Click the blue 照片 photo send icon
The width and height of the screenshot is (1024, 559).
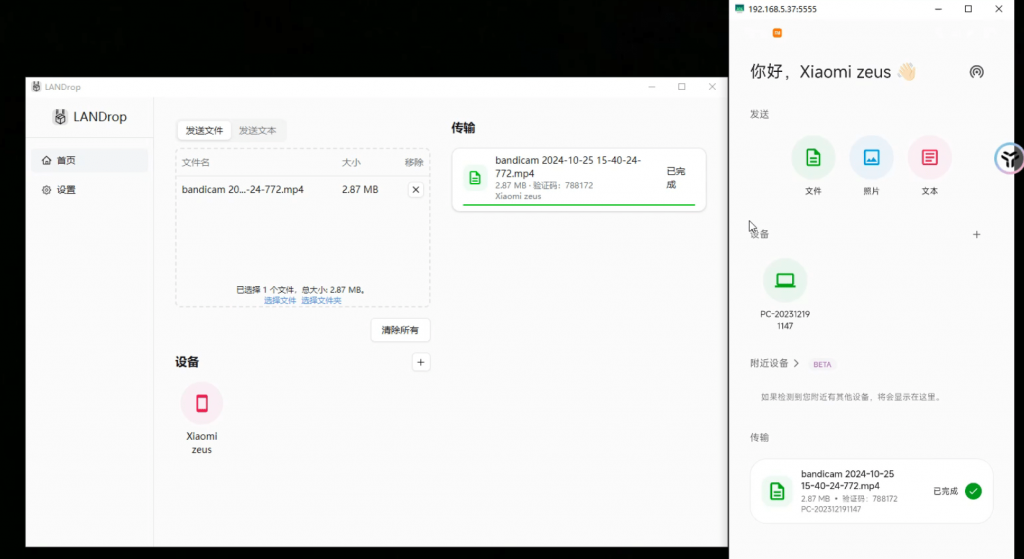coord(871,157)
